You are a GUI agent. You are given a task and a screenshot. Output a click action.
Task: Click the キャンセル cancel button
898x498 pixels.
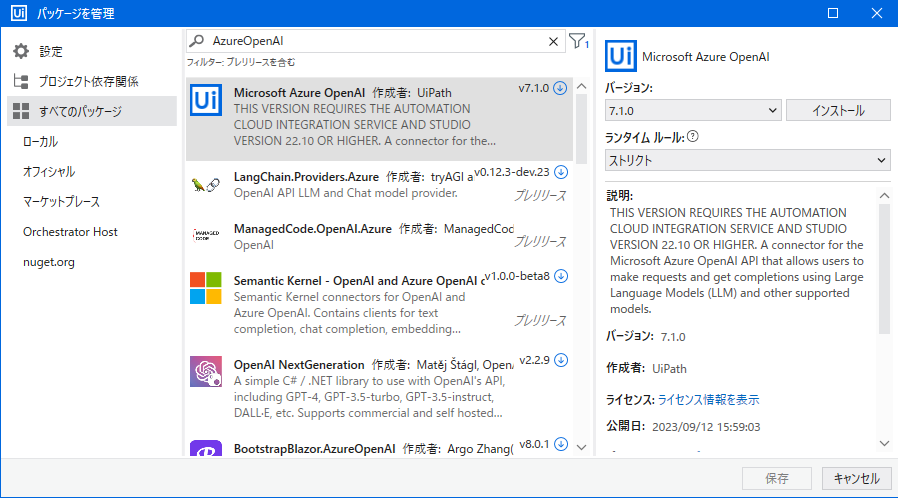(x=856, y=479)
